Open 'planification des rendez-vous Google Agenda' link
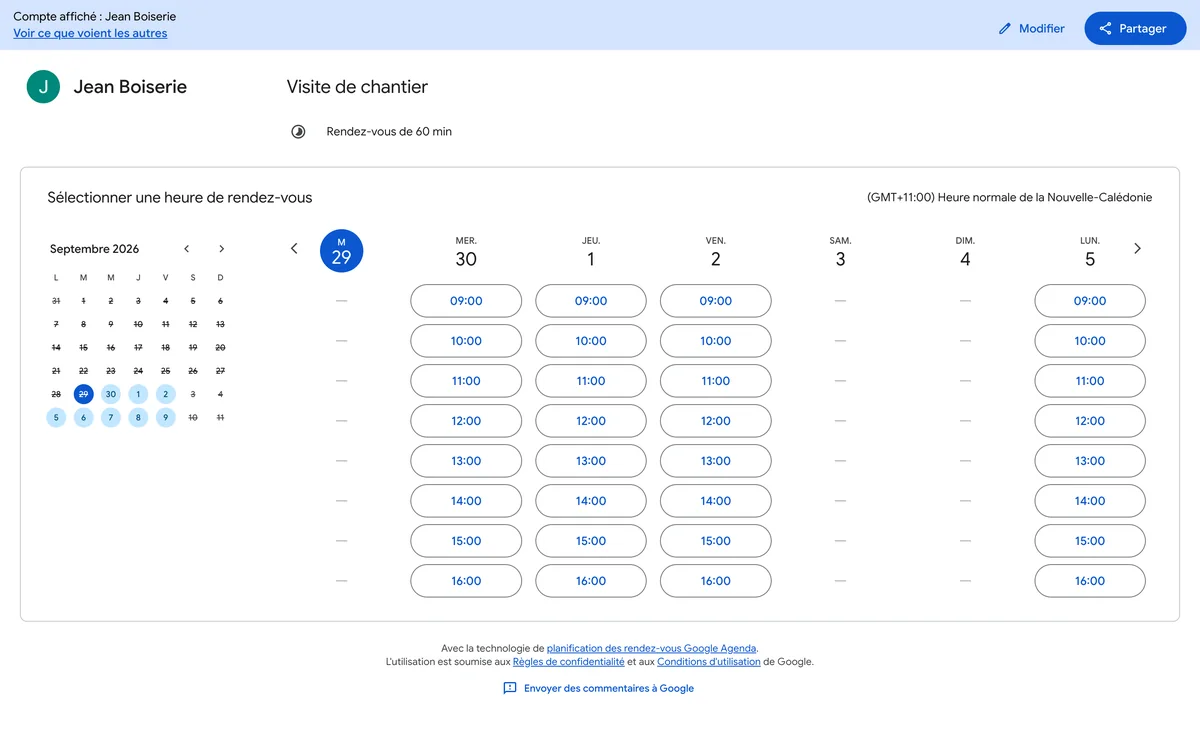The height and width of the screenshot is (750, 1200). [x=652, y=648]
